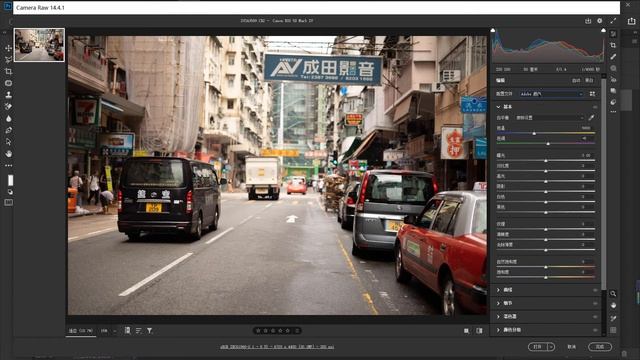This screenshot has width=640, height=360.
Task: Select the Move tool in Photoshop toolbar
Action: [x=8, y=48]
